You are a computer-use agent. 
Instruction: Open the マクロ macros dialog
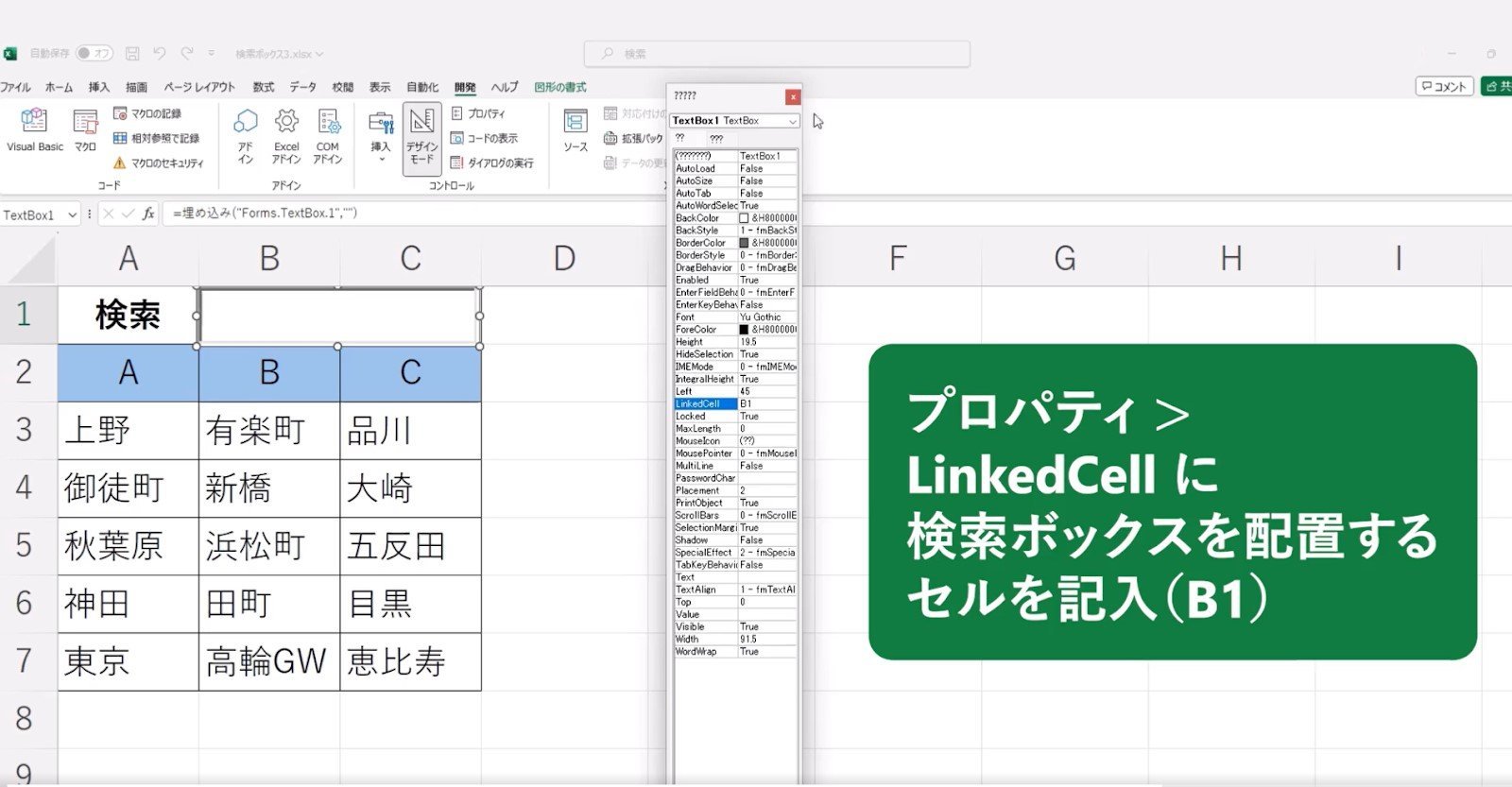click(85, 130)
